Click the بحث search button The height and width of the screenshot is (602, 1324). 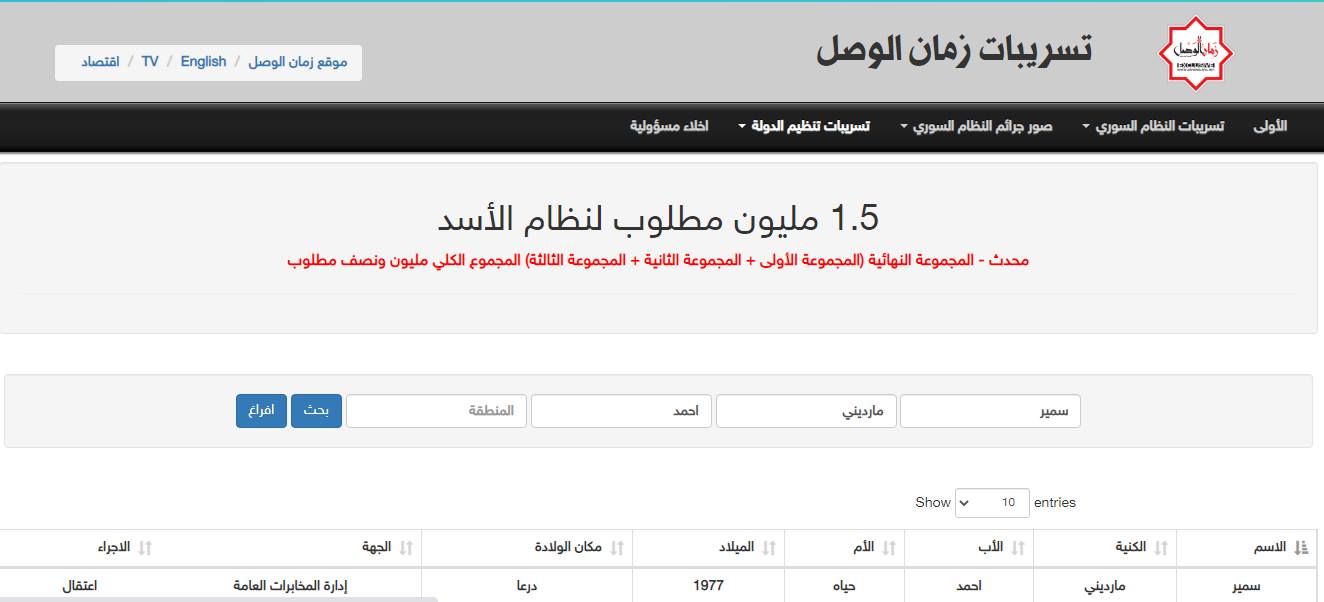(316, 411)
